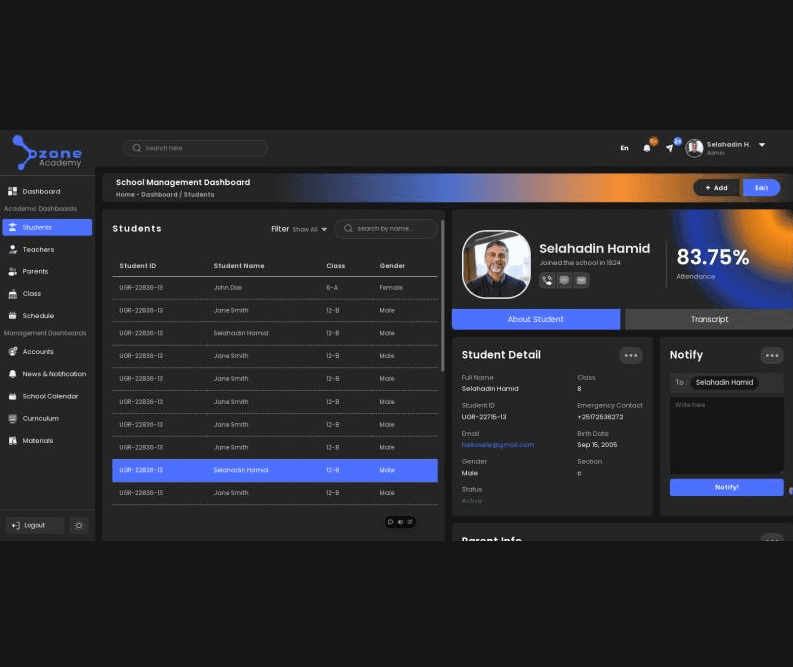Image resolution: width=793 pixels, height=667 pixels.
Task: Select the highlighted Selahadin Hamid row
Action: 275,470
